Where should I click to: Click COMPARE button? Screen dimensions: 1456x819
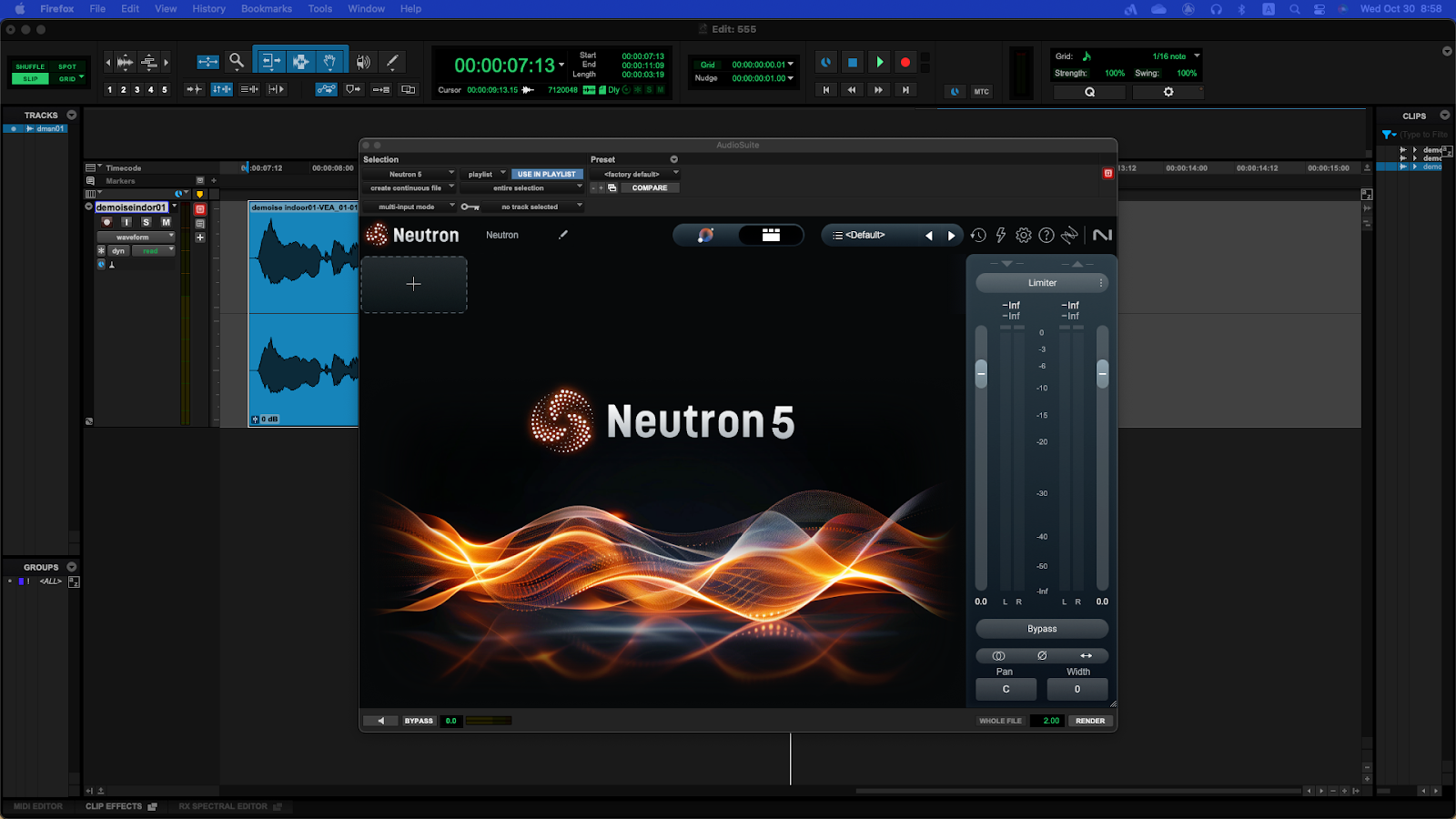pos(650,188)
